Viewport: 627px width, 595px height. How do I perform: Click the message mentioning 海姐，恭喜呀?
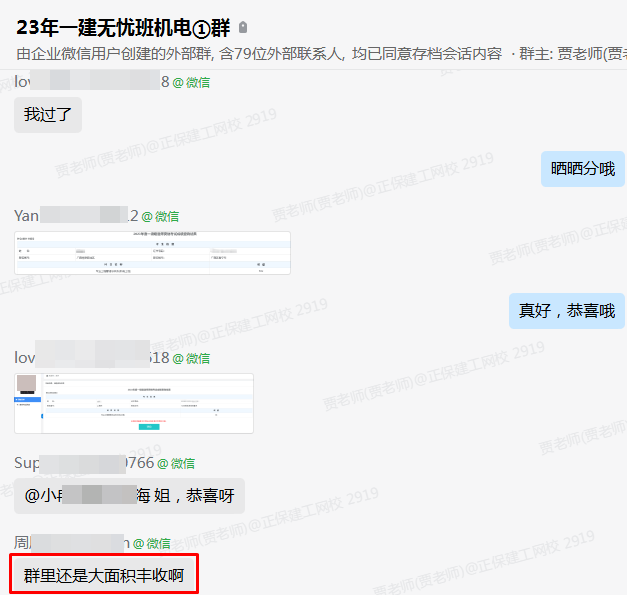129,496
